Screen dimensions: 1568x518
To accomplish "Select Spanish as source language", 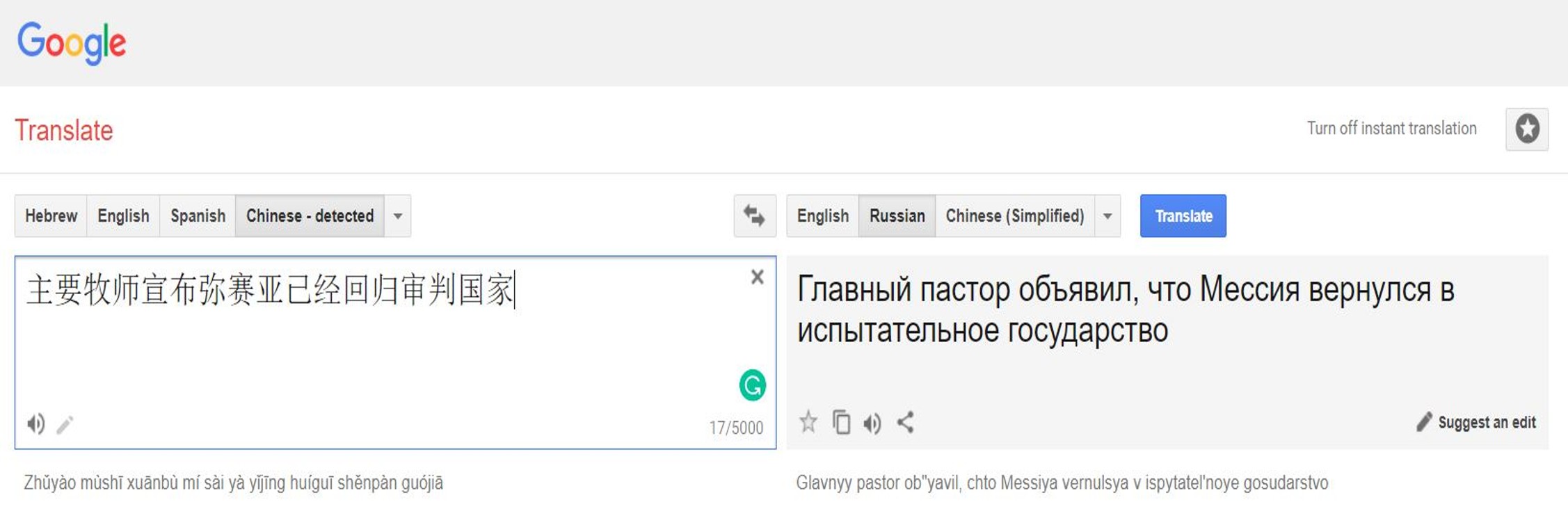I will (198, 216).
